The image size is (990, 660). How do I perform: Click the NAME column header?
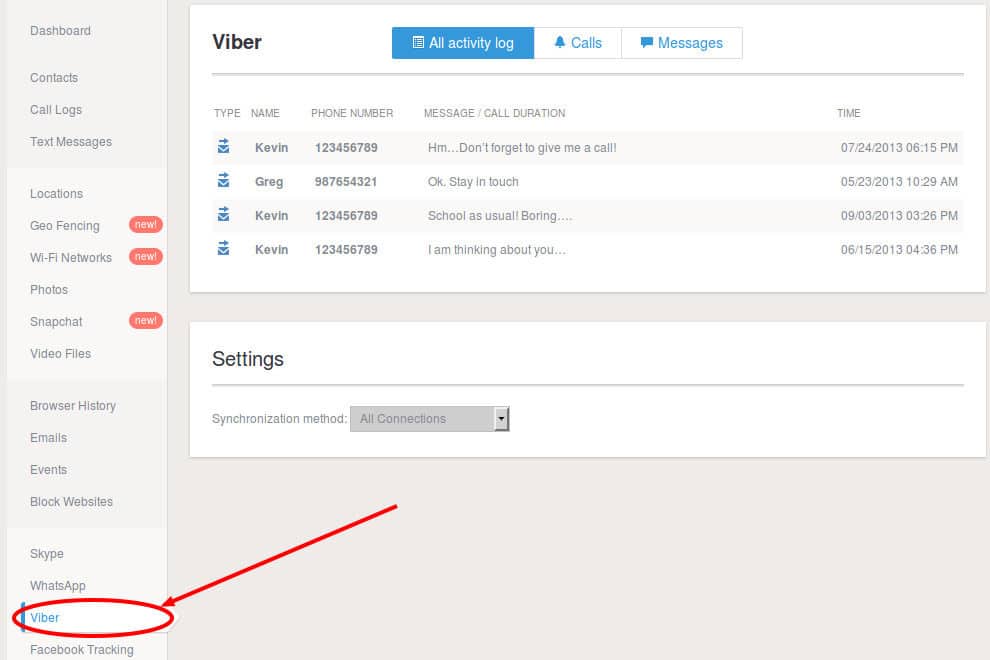[265, 113]
